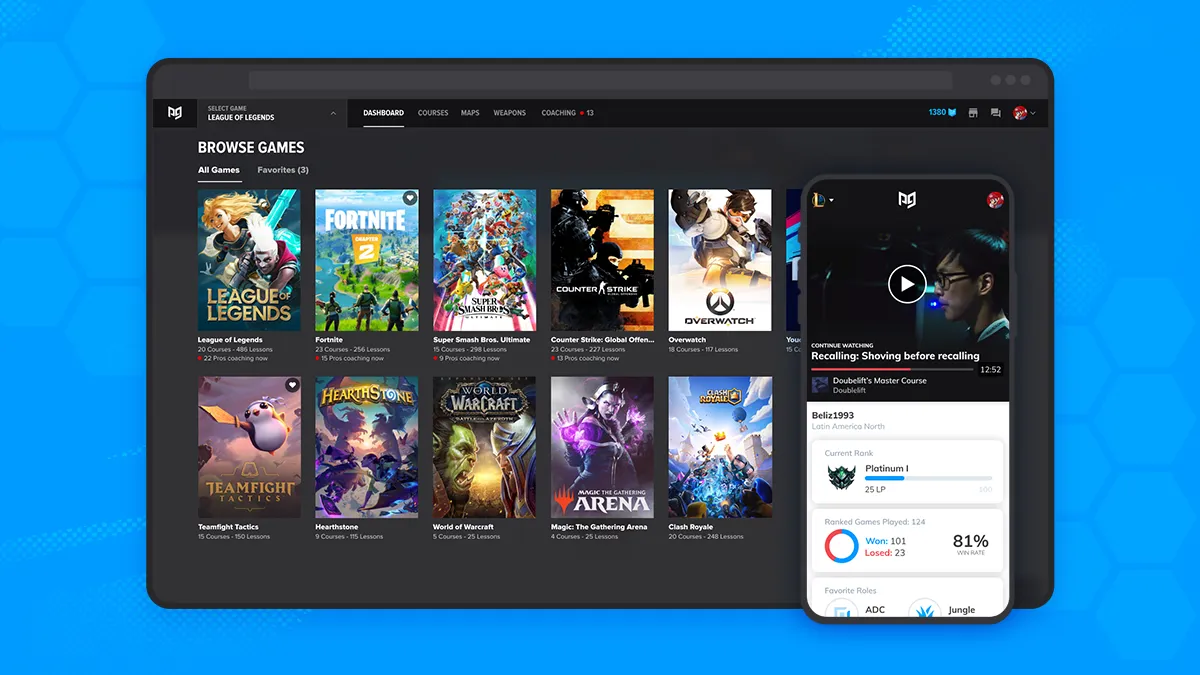The image size is (1200, 675).
Task: Click the win/loss donut chart
Action: (x=841, y=546)
